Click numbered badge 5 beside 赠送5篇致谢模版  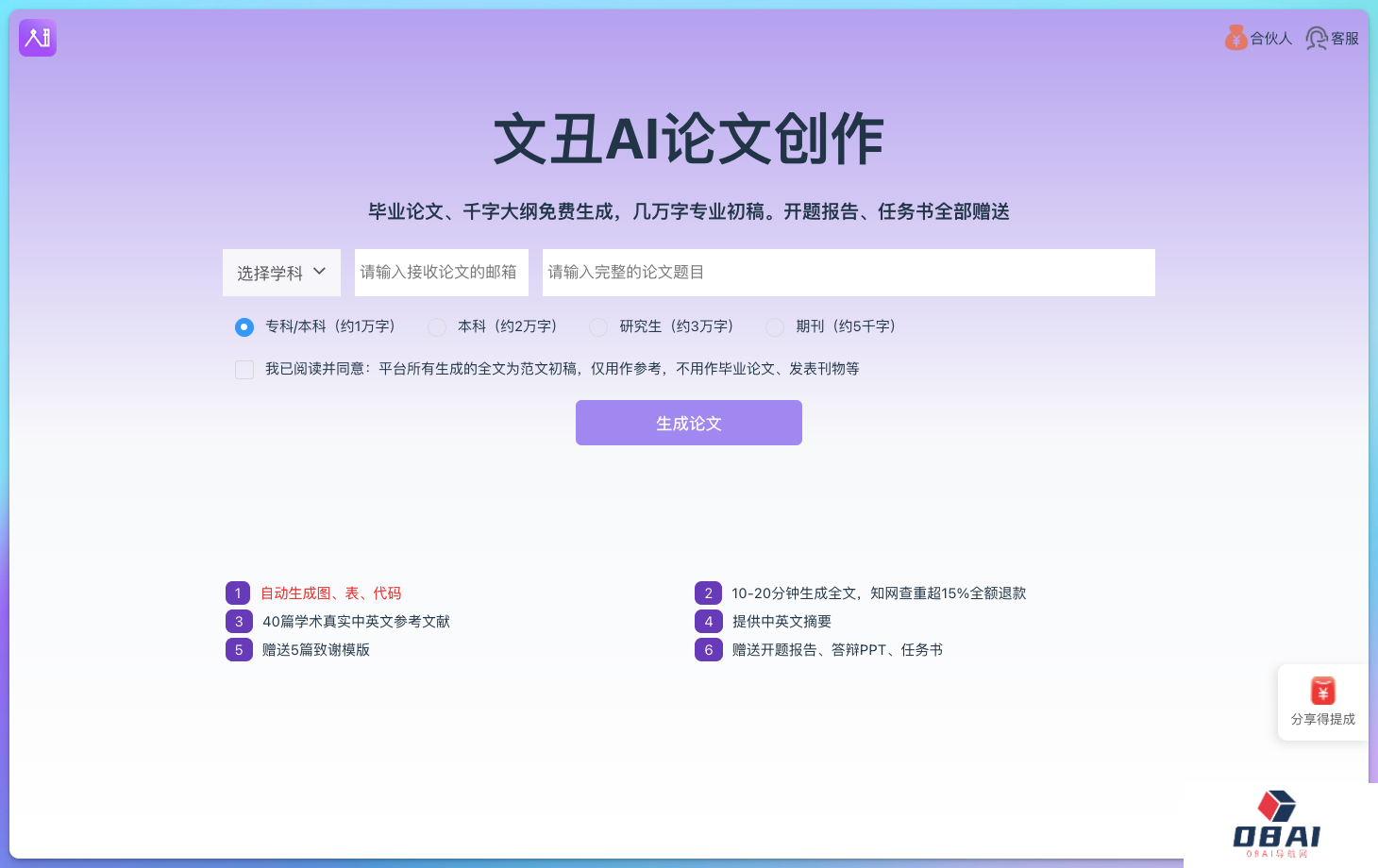click(x=238, y=649)
